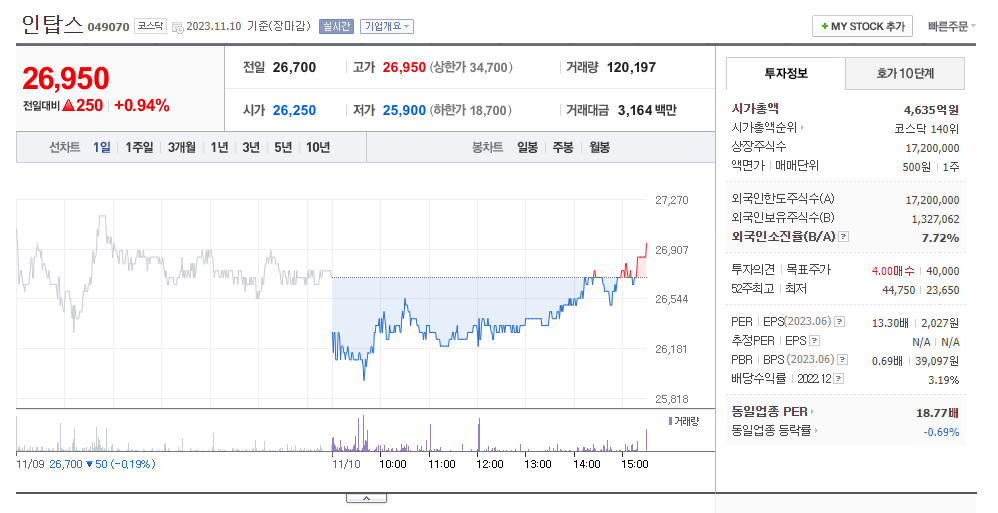This screenshot has width=998, height=513.
Task: Follow the 시가총액순위 arrow link
Action: 768,127
